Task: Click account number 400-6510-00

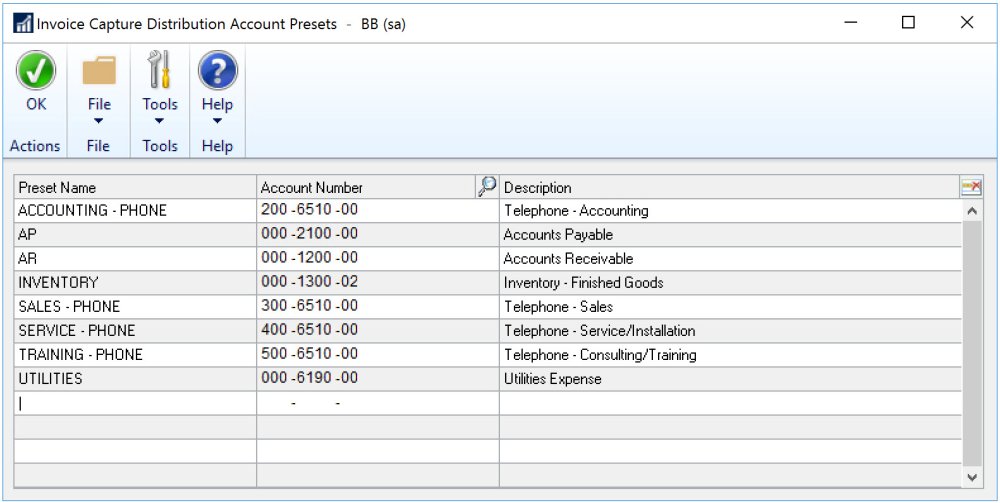Action: (309, 330)
